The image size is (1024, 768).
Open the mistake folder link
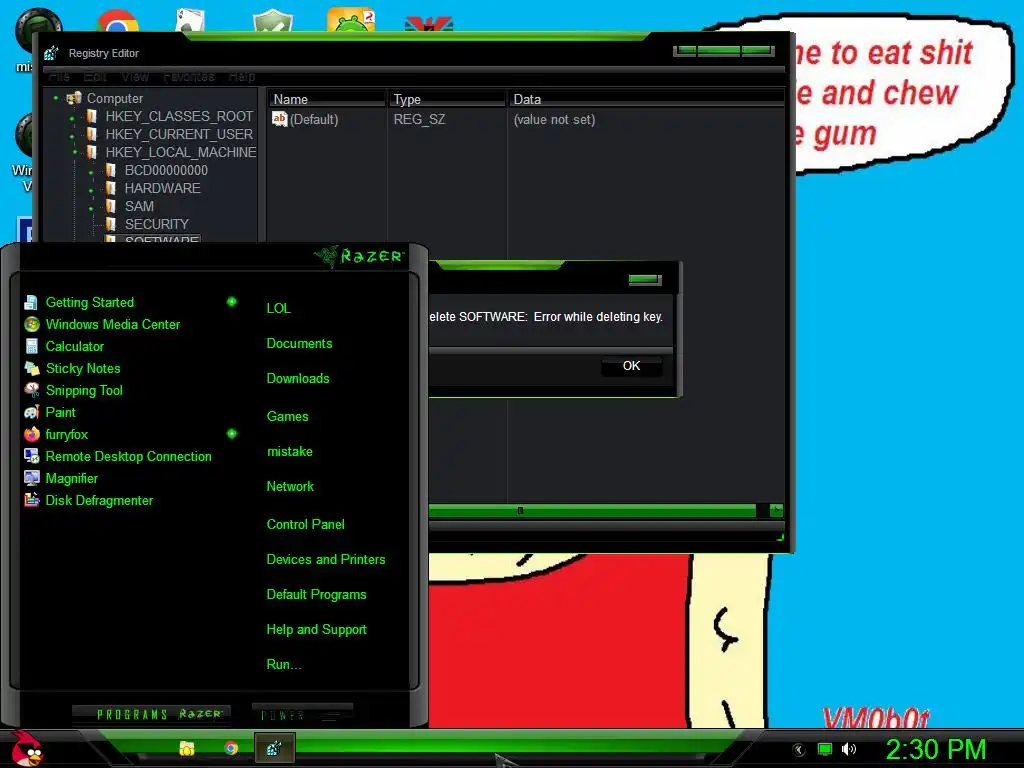click(289, 452)
